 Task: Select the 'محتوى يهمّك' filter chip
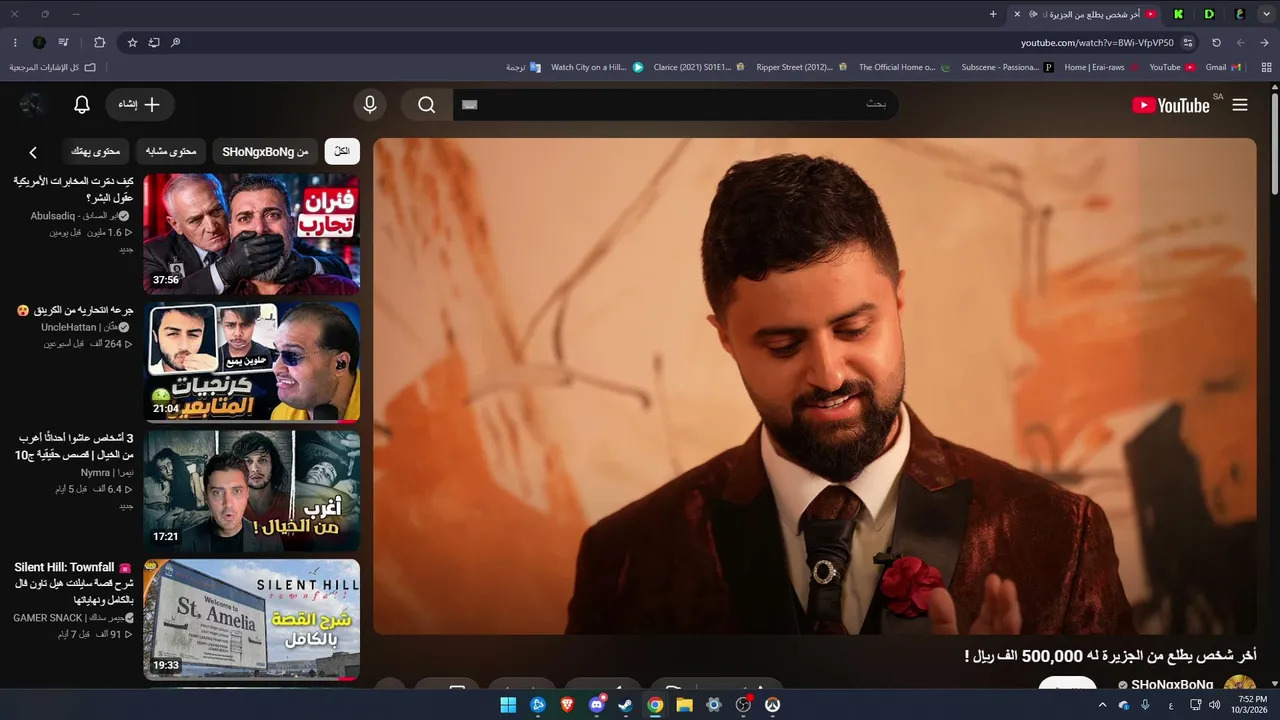point(95,152)
